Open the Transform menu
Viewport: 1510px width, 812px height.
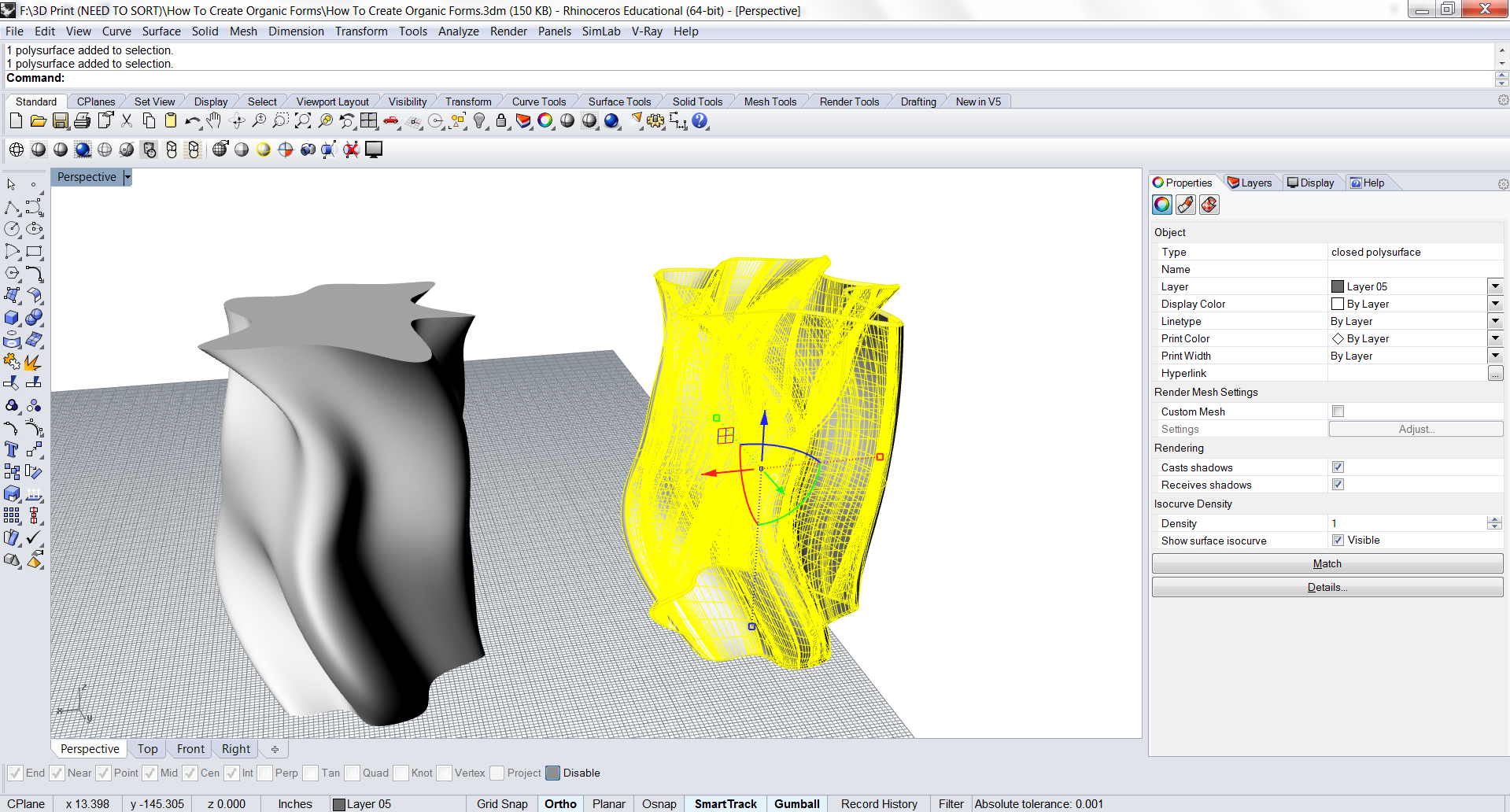click(x=361, y=31)
